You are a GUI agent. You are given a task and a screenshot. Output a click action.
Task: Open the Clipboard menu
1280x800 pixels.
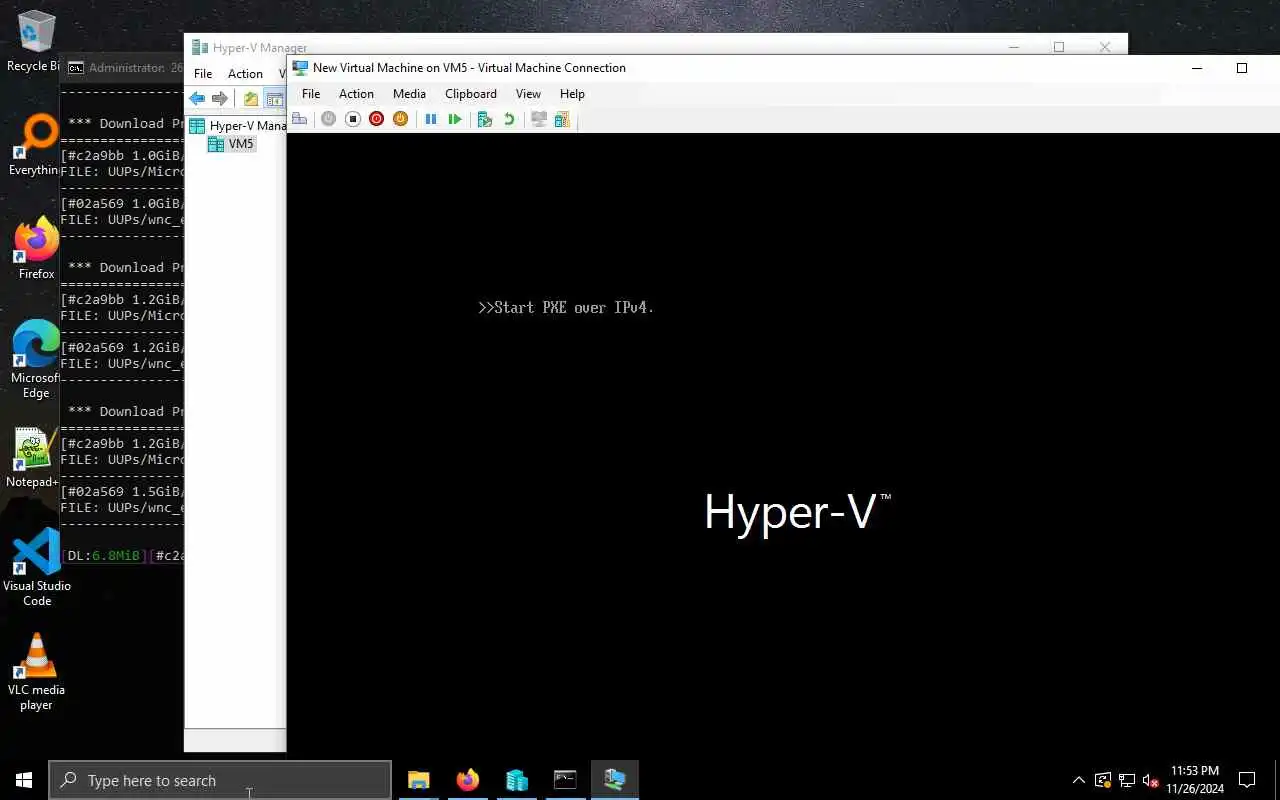471,94
